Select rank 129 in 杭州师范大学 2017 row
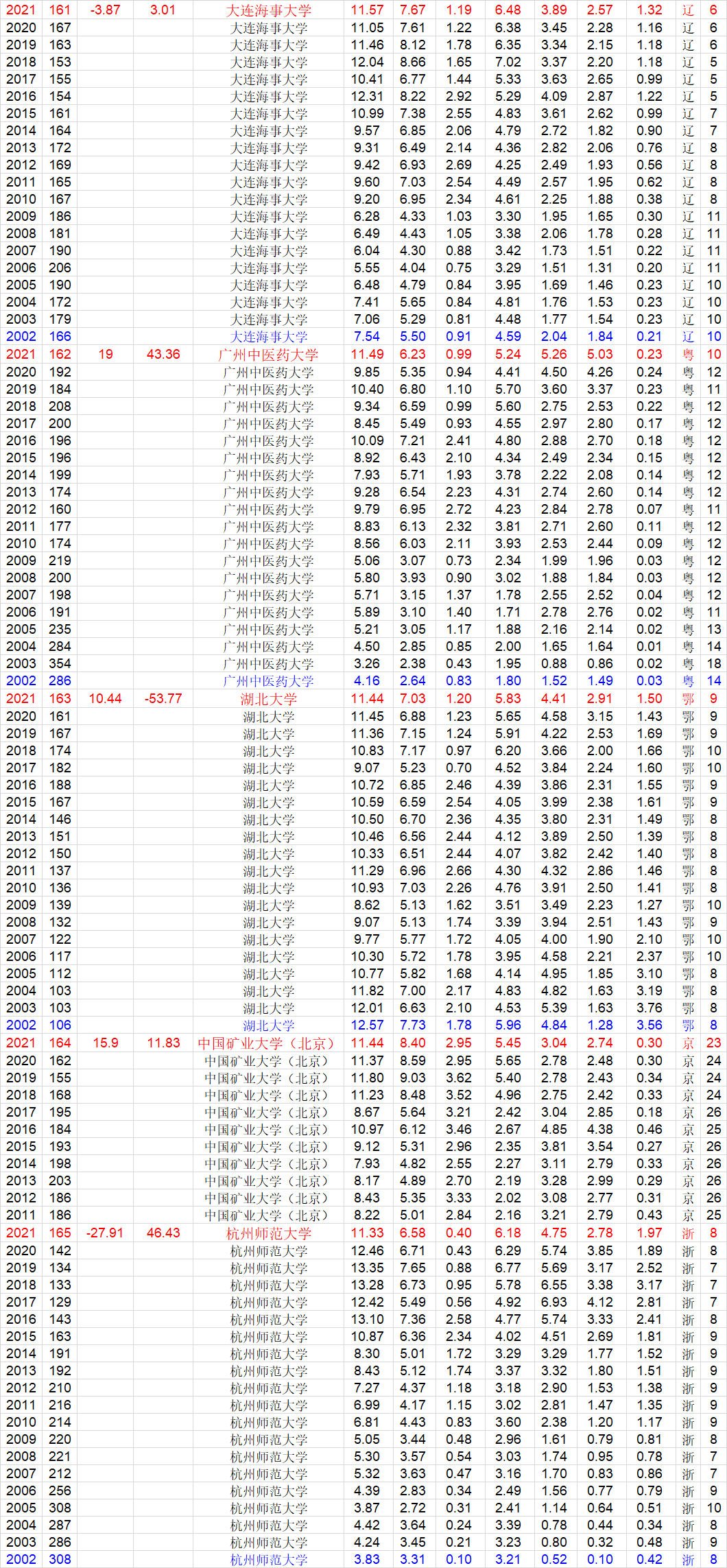 [60, 1303]
